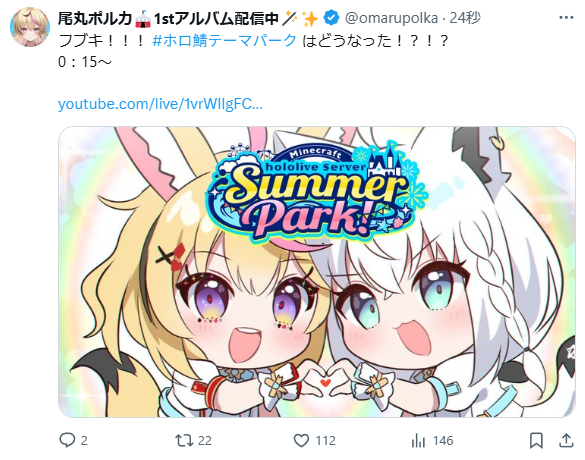The width and height of the screenshot is (585, 460).
Task: Bookmark this post
Action: pyautogui.click(x=536, y=441)
